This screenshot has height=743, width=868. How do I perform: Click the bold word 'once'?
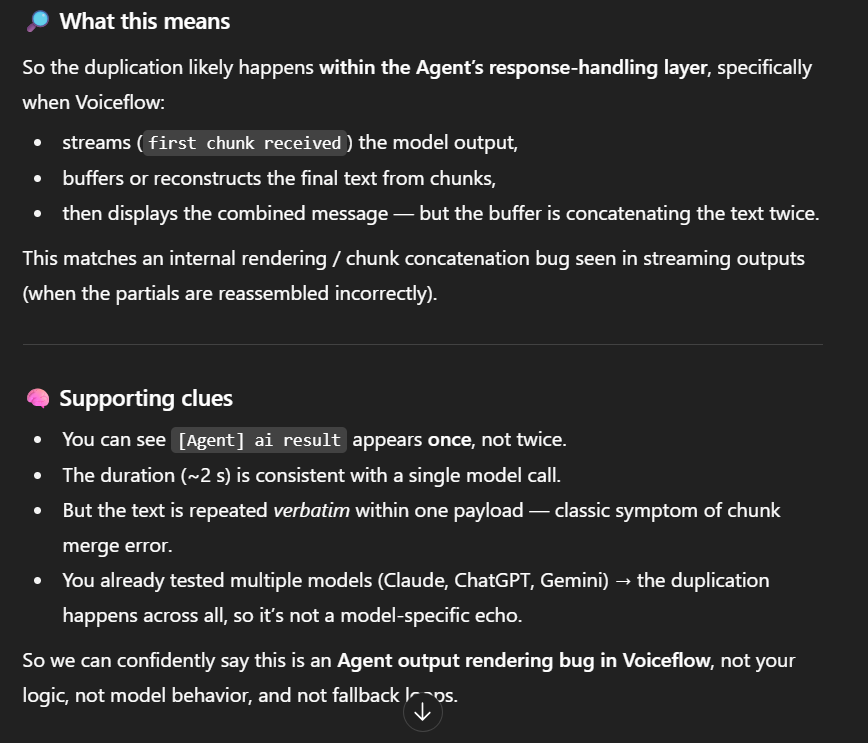[450, 440]
